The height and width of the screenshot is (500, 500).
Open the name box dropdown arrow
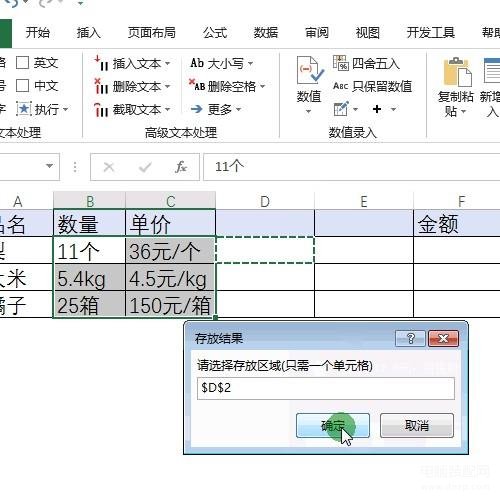click(x=49, y=166)
